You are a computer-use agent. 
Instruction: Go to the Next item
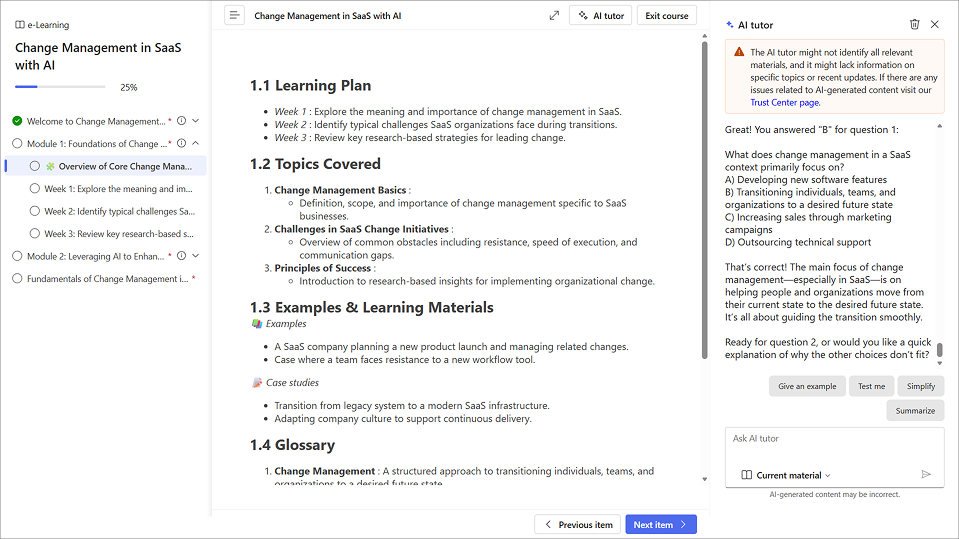click(660, 524)
